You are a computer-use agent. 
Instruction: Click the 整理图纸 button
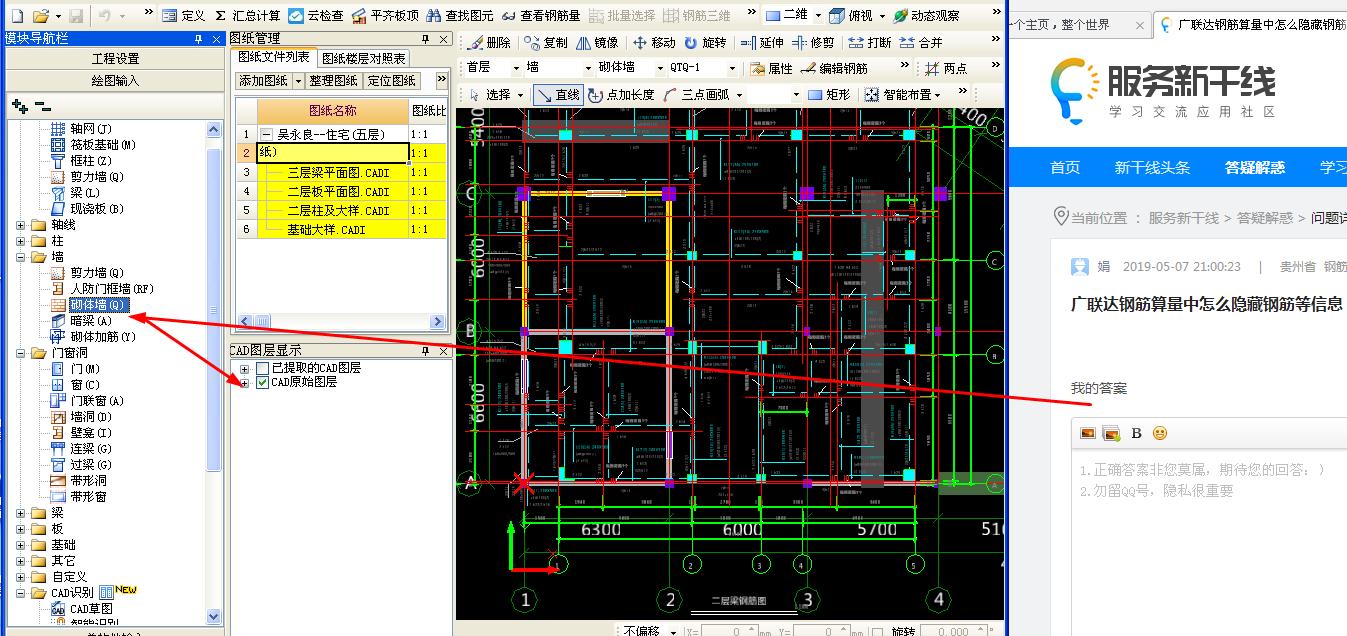(333, 80)
